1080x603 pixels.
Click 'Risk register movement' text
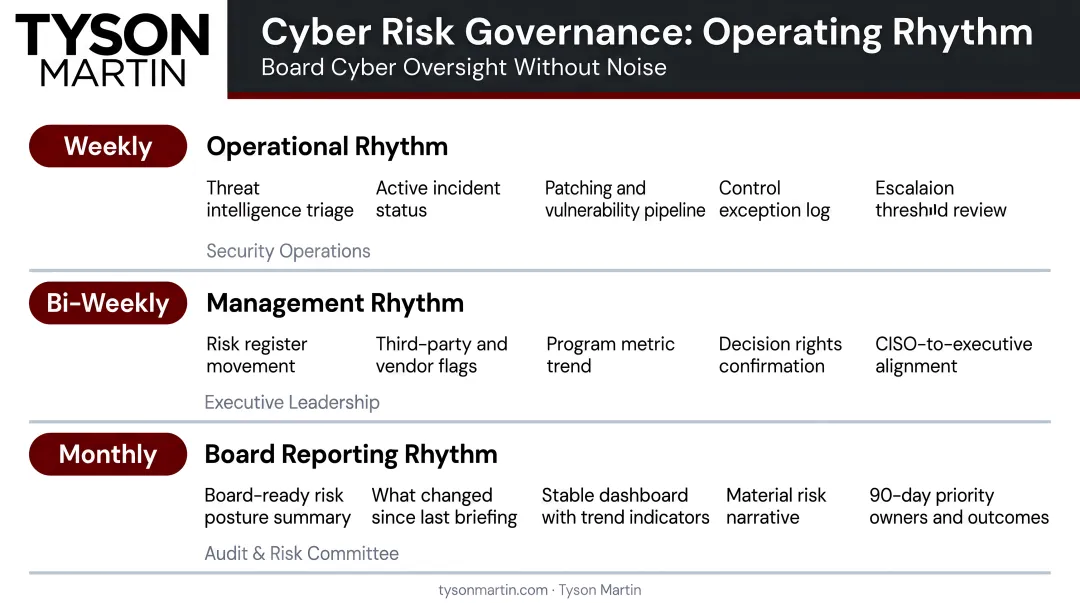pyautogui.click(x=256, y=355)
